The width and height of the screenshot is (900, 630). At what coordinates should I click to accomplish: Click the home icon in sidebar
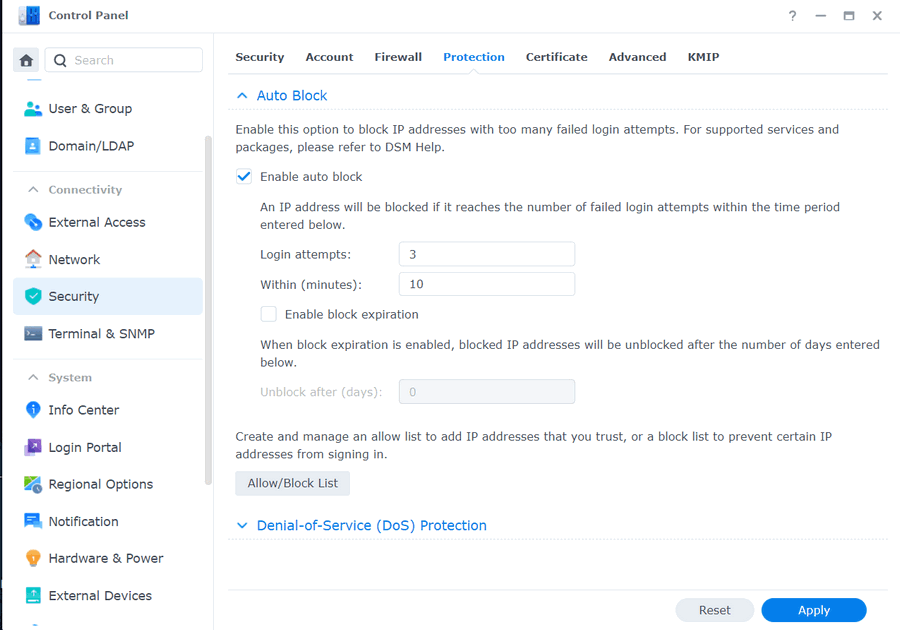27,60
